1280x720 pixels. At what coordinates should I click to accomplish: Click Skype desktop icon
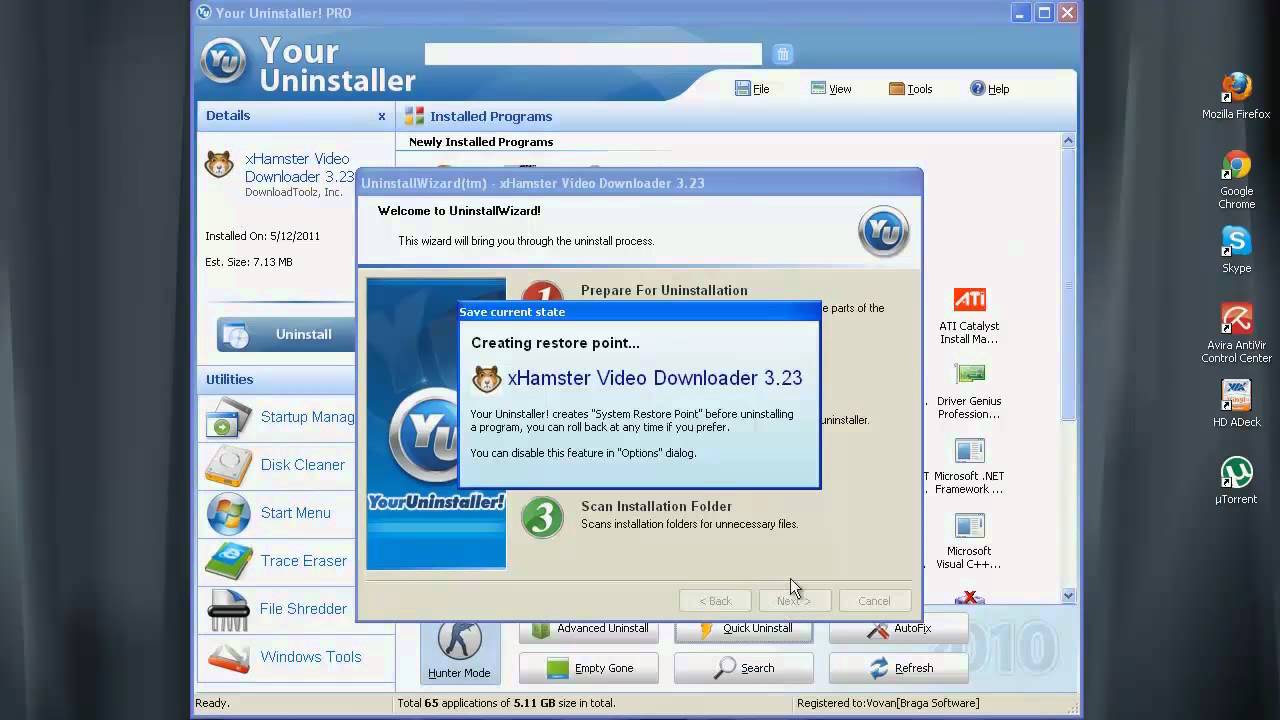click(x=1236, y=250)
